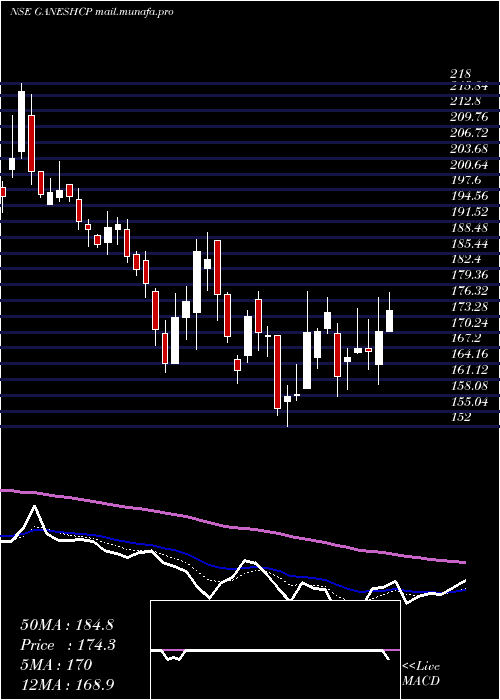Click the NSE GANESHCP chart title
500x700 pixels.
click(51, 12)
